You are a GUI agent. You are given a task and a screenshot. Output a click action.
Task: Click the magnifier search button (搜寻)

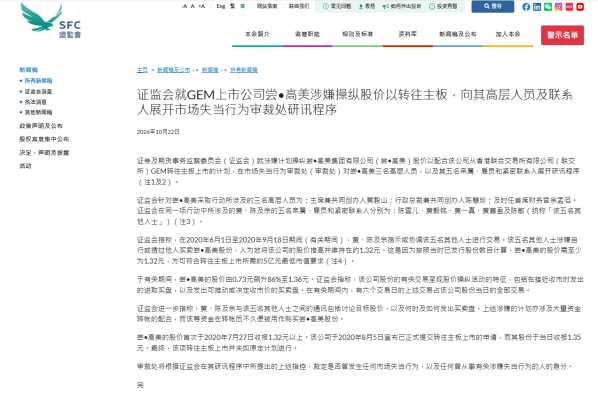click(x=493, y=6)
